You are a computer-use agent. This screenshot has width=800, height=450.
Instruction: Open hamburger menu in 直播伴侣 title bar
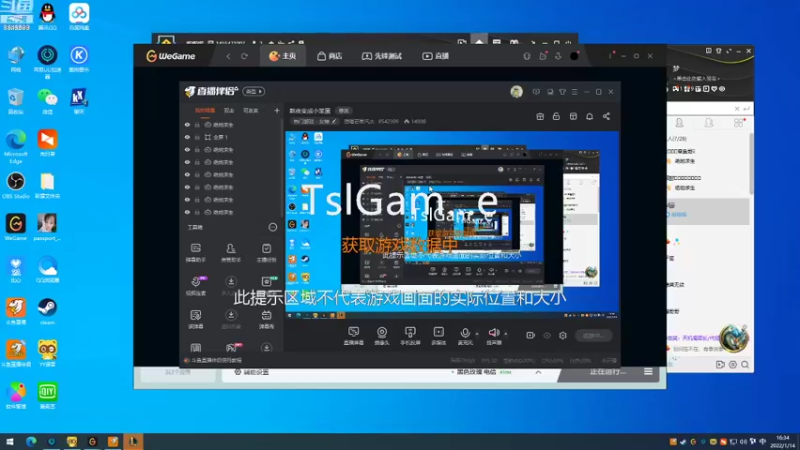tap(574, 92)
